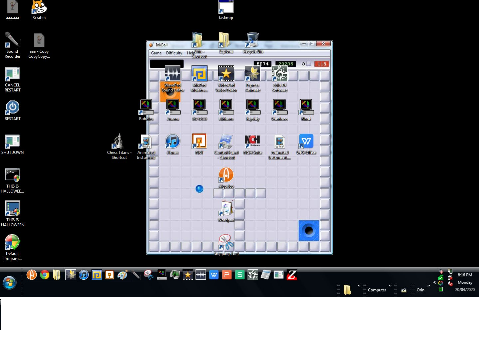Open the Game menu in the maze window
The image size is (480, 360).
[156, 53]
